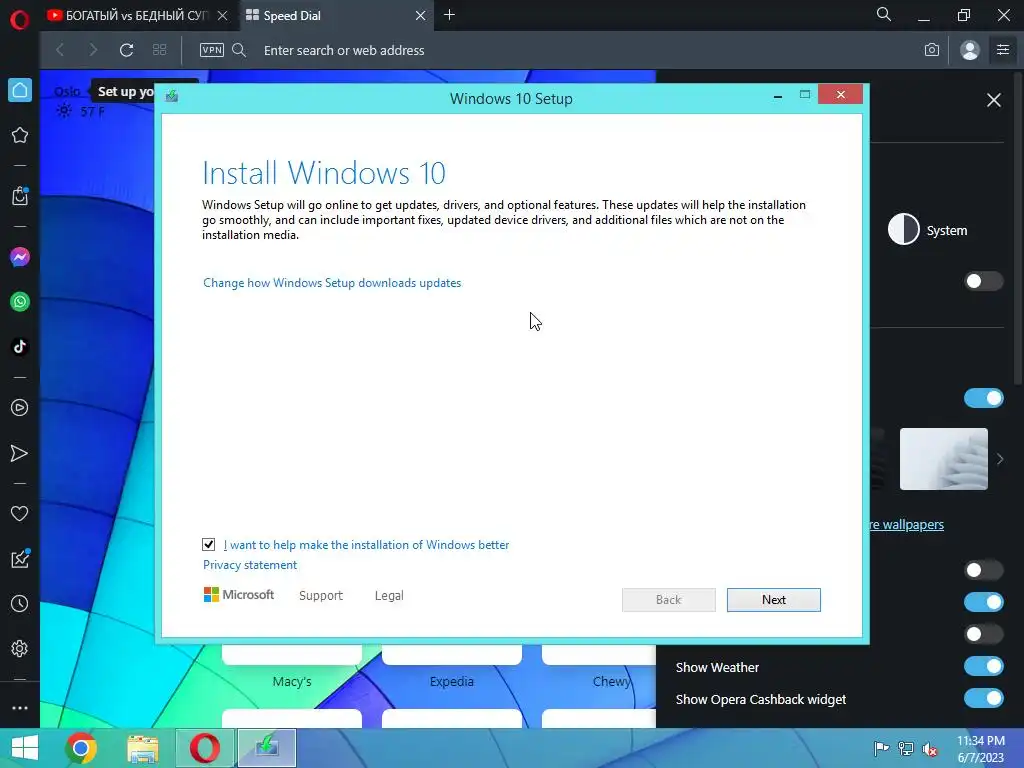This screenshot has height=768, width=1024.
Task: Click the Opera taskbar icon
Action: (x=204, y=748)
